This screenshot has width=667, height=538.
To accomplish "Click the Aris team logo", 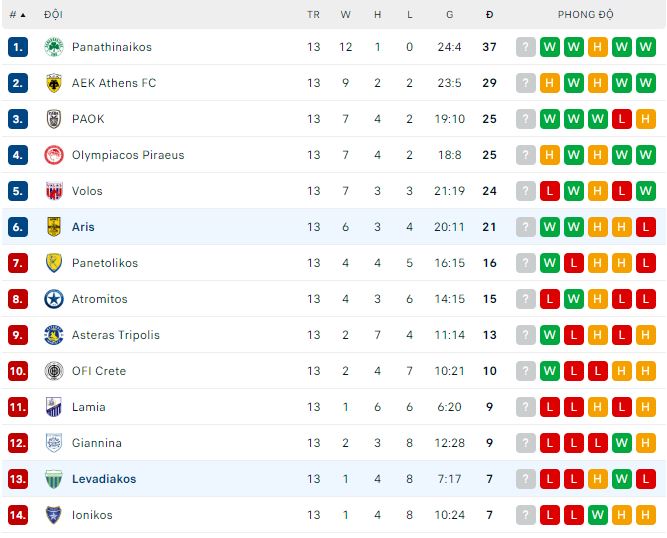I will pos(54,227).
